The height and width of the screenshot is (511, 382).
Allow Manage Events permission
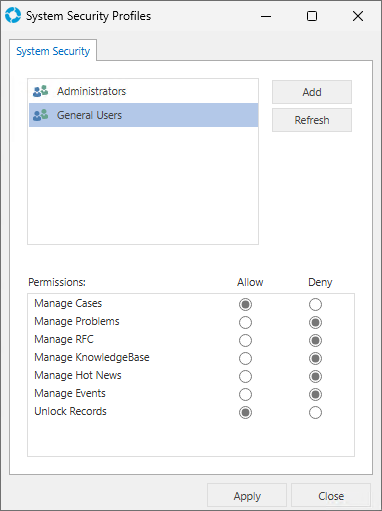point(245,394)
